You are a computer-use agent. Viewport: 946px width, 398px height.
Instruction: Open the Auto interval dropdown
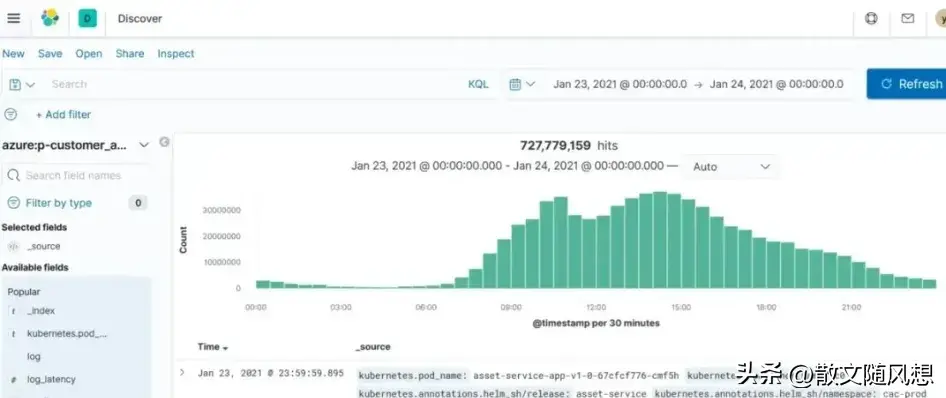731,167
